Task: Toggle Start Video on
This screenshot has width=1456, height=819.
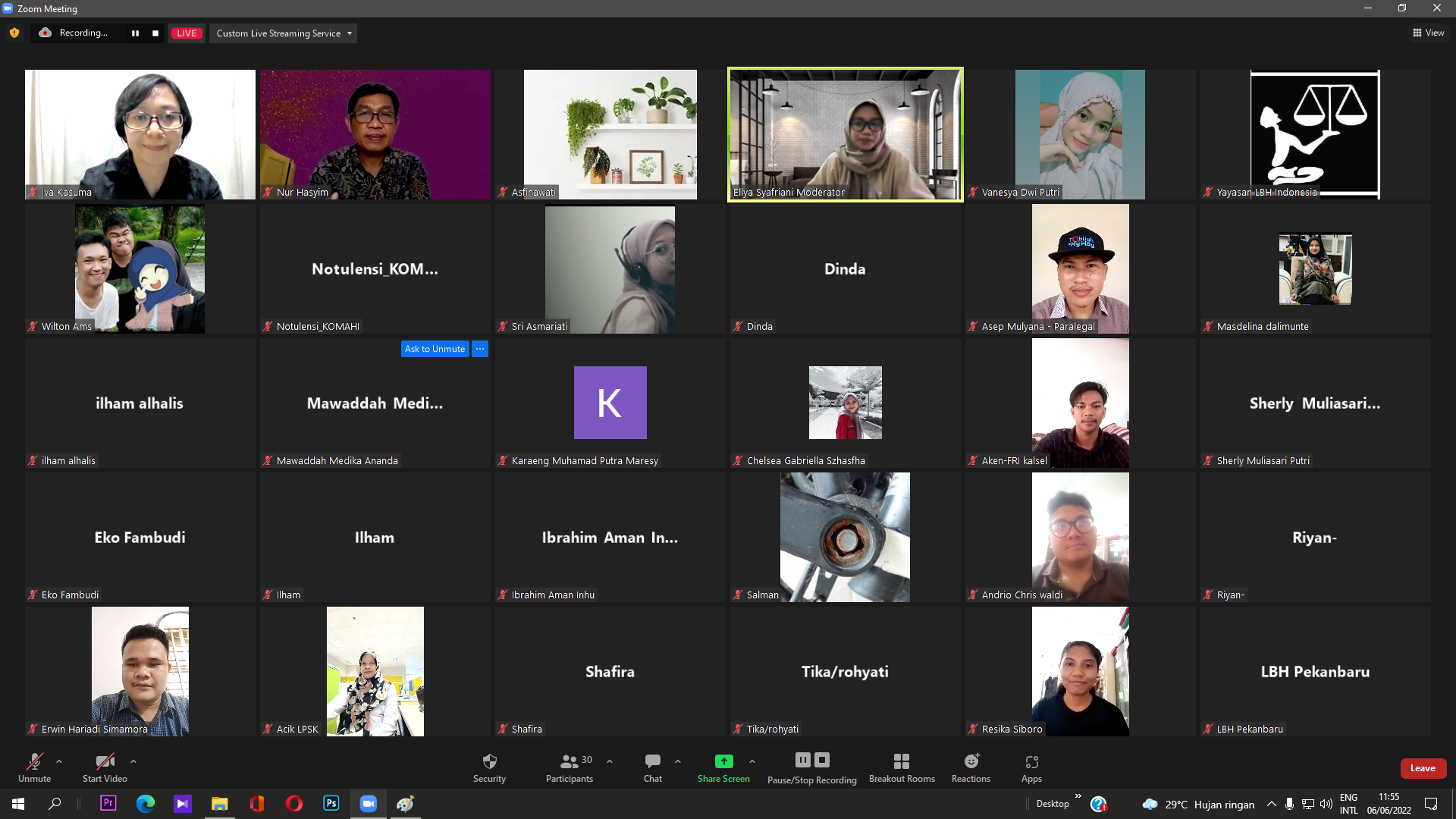Action: [x=105, y=761]
